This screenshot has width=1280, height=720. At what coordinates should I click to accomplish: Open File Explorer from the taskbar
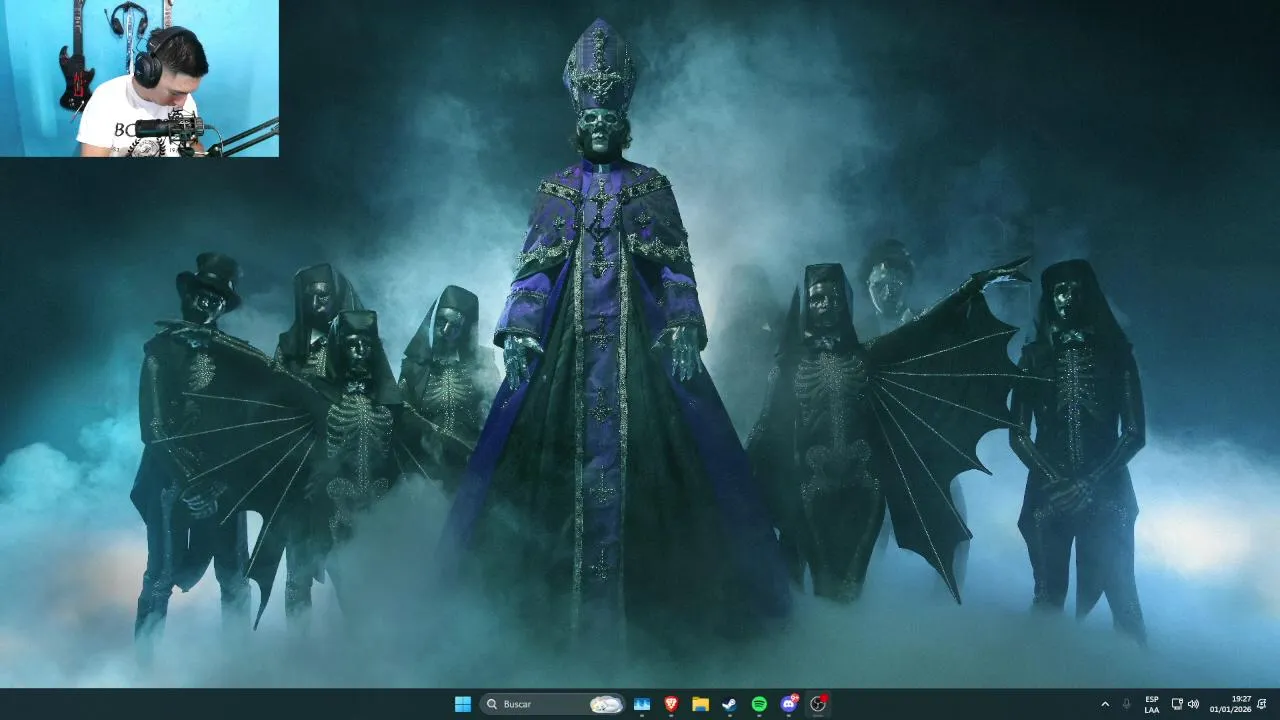pos(701,704)
